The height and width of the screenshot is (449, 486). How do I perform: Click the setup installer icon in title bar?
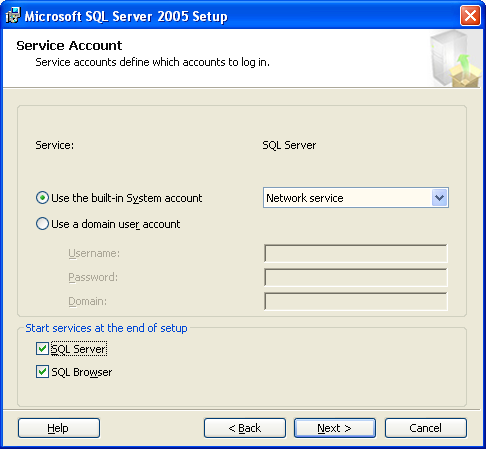[13, 15]
